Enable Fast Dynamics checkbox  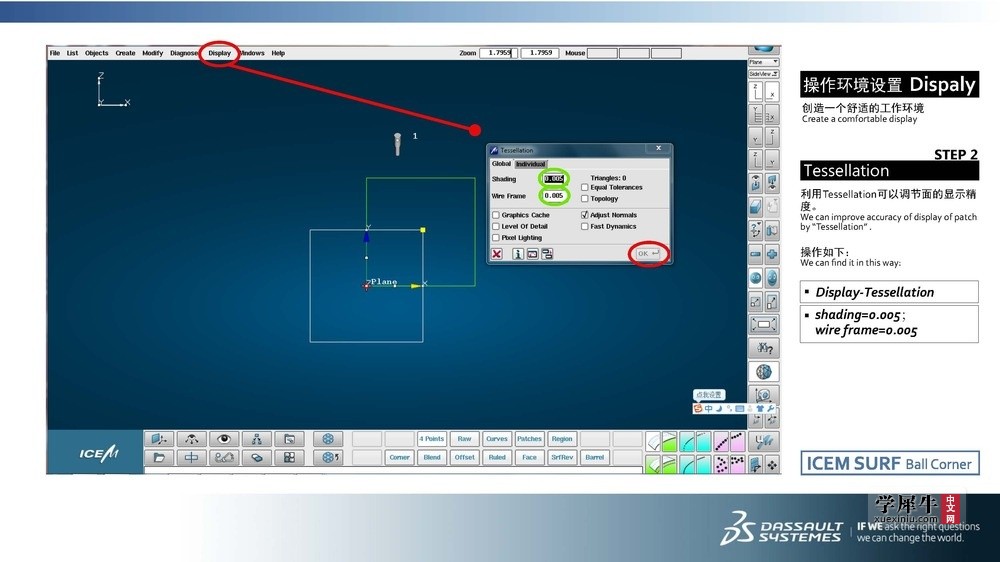(x=585, y=226)
